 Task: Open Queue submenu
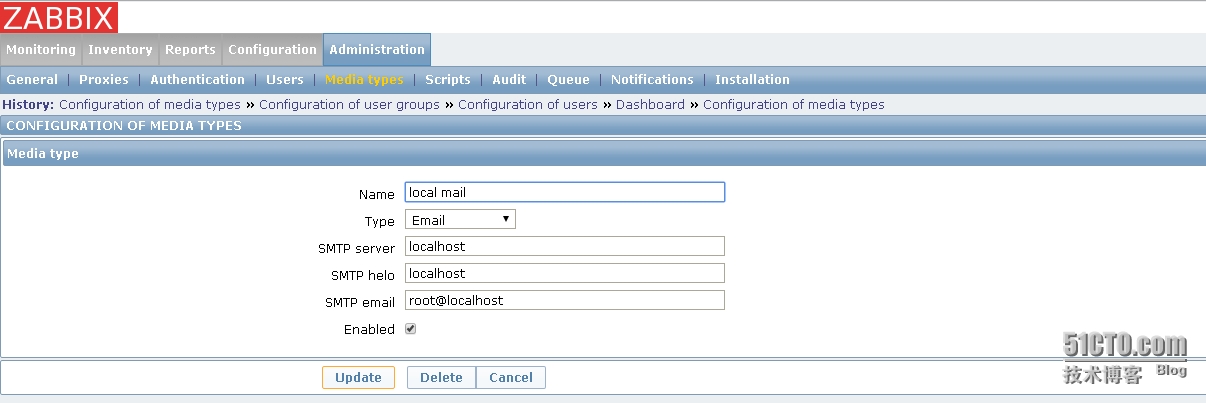point(568,79)
